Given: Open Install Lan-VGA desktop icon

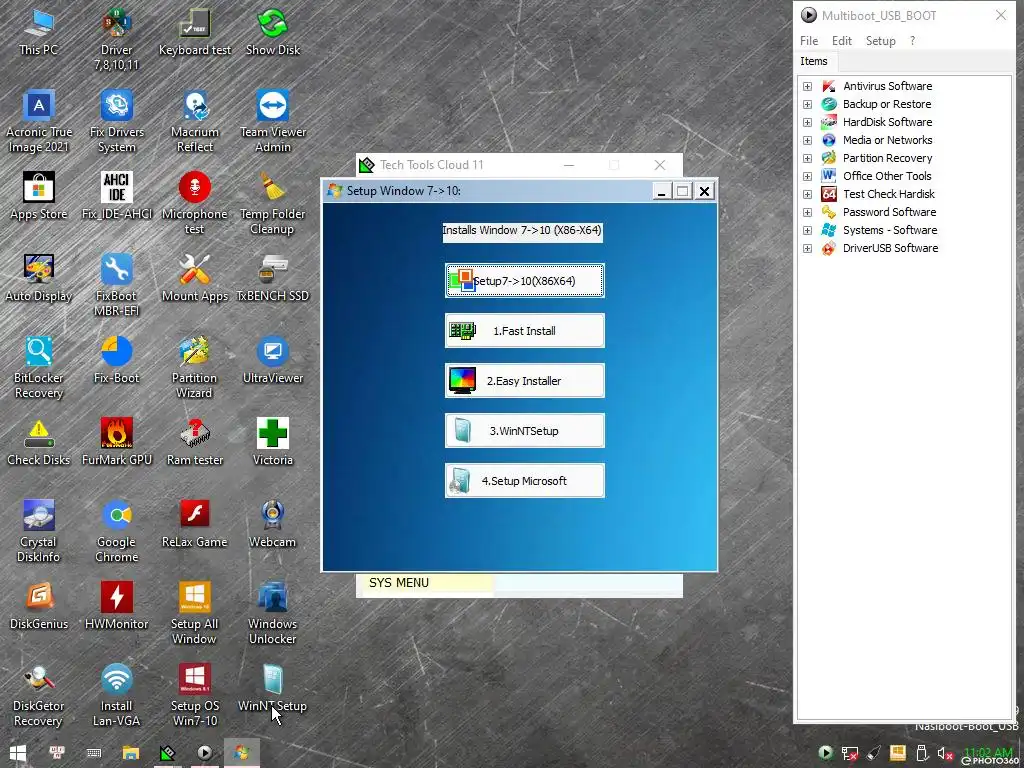Looking at the screenshot, I should (117, 696).
